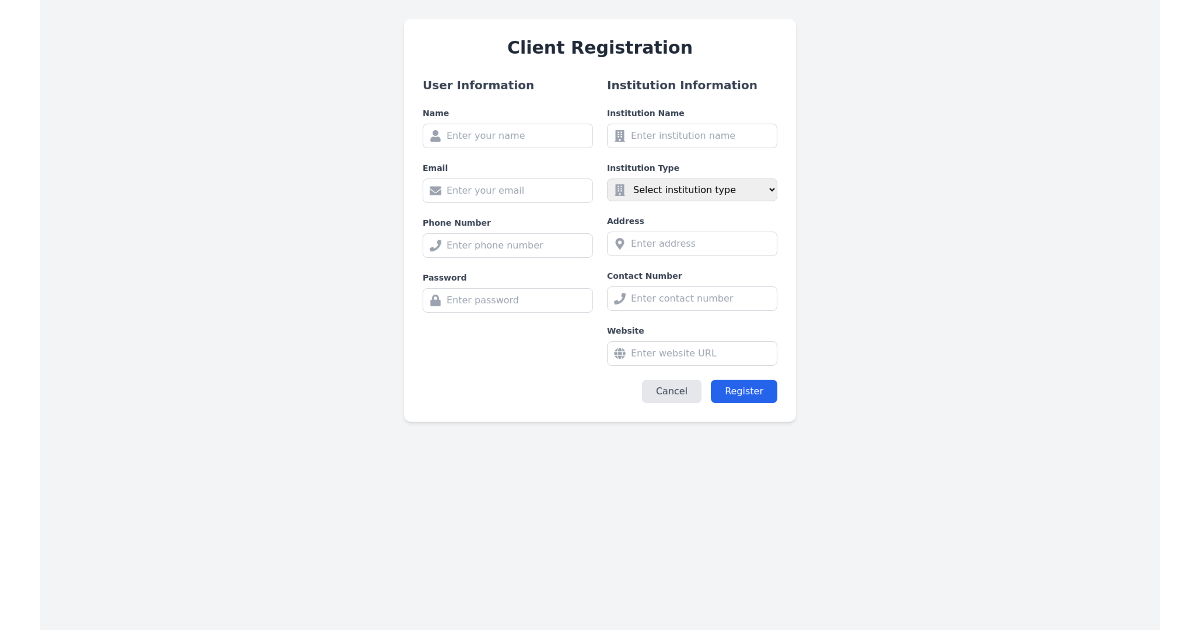Screen dimensions: 1200x630
Task: Select institution type from the combo box
Action: 692,189
